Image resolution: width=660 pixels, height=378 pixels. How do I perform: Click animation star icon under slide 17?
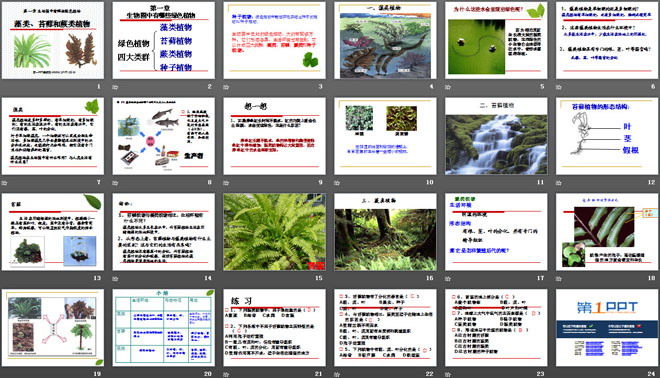coord(448,279)
